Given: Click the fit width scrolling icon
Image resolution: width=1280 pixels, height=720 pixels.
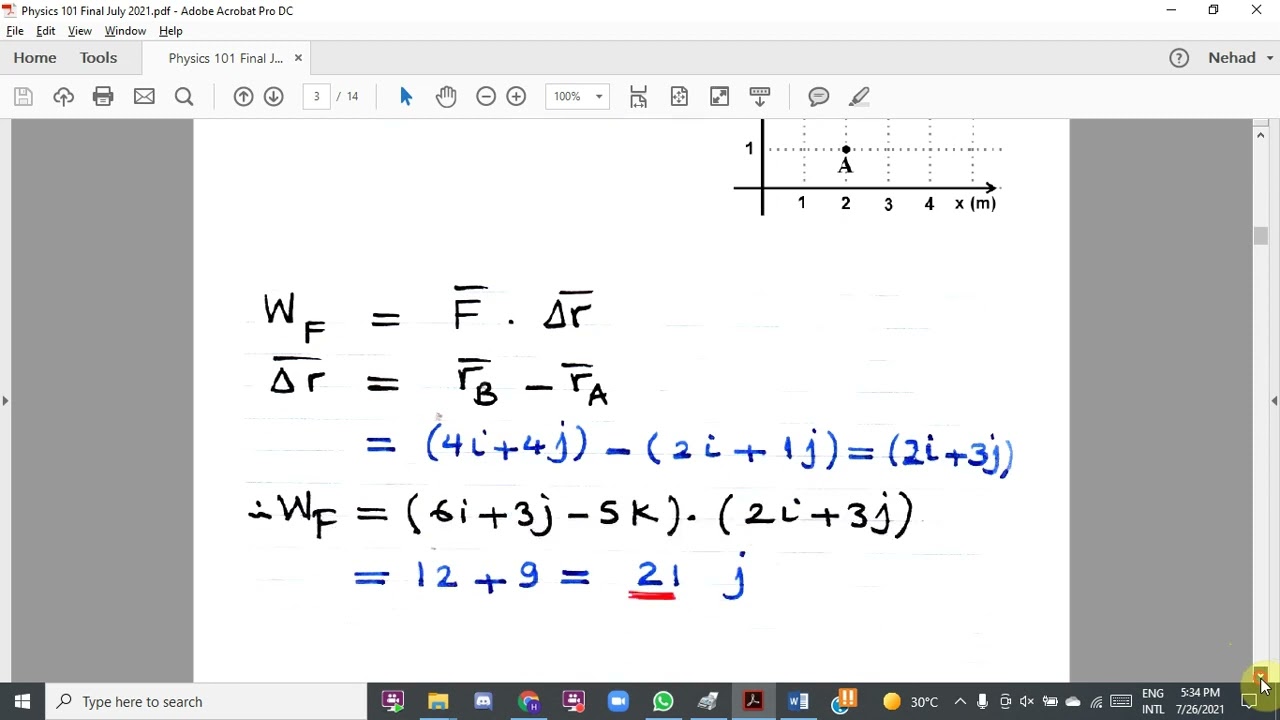Looking at the screenshot, I should coord(638,96).
